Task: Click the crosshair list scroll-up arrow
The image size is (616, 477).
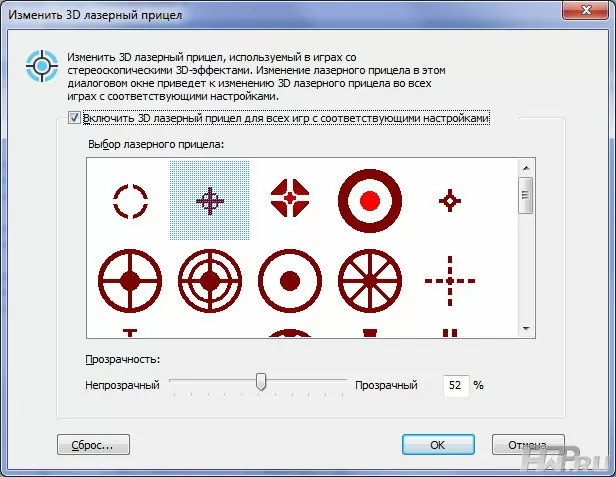Action: point(525,168)
